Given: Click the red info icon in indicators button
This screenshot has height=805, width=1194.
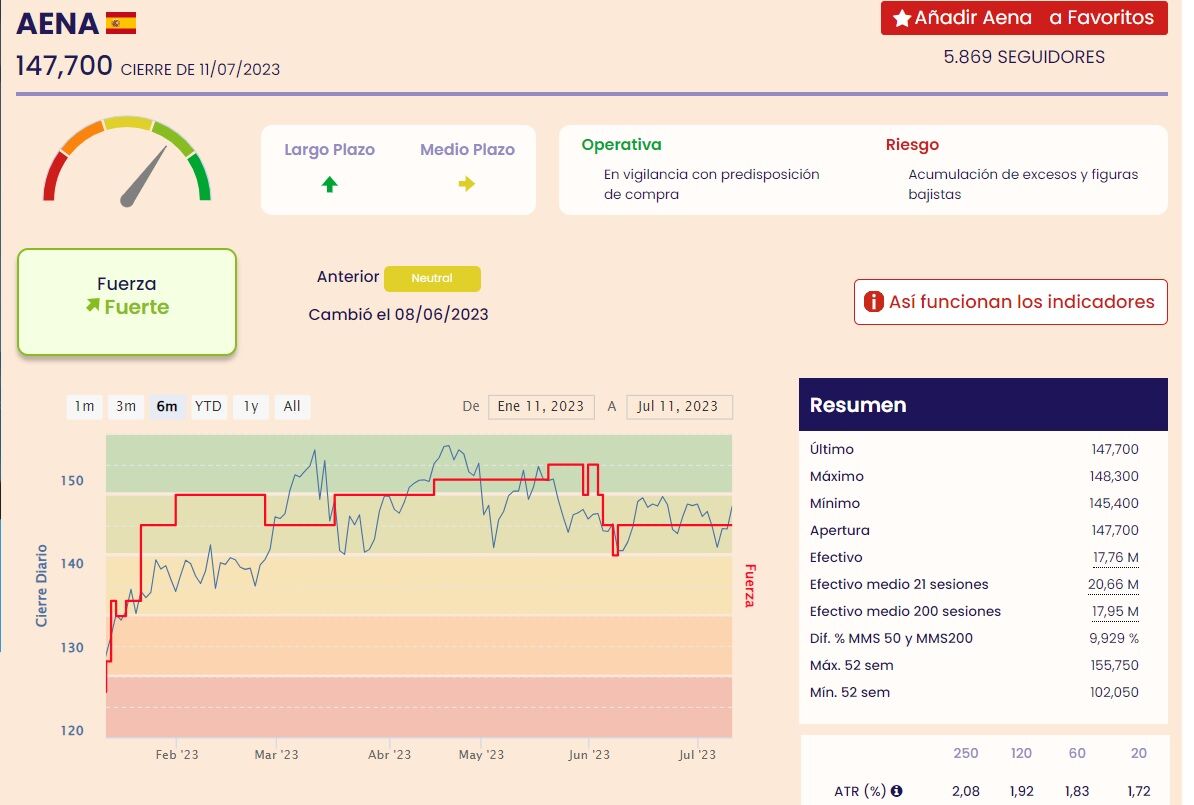Looking at the screenshot, I should (873, 302).
